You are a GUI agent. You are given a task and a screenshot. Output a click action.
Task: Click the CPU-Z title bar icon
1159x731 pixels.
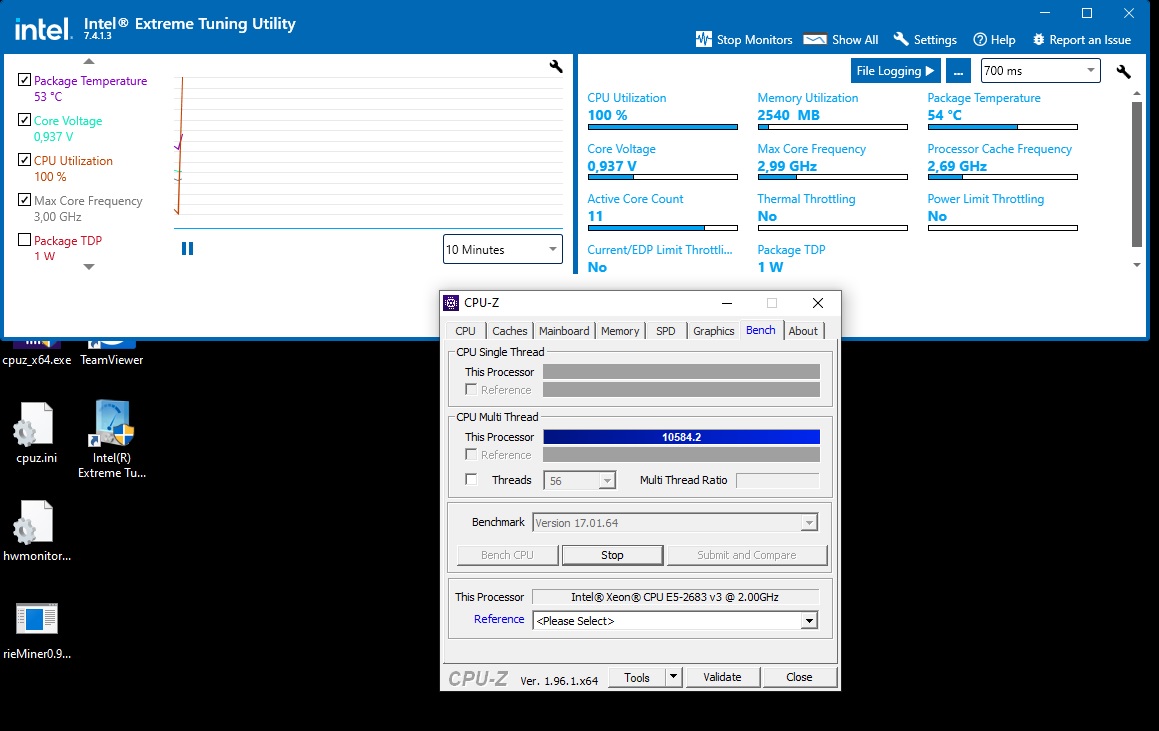pos(451,302)
